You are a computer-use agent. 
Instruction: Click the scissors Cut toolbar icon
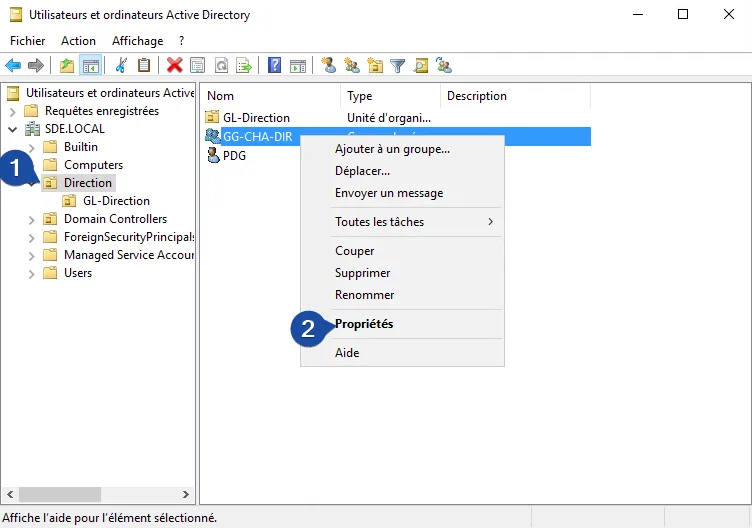[x=121, y=66]
